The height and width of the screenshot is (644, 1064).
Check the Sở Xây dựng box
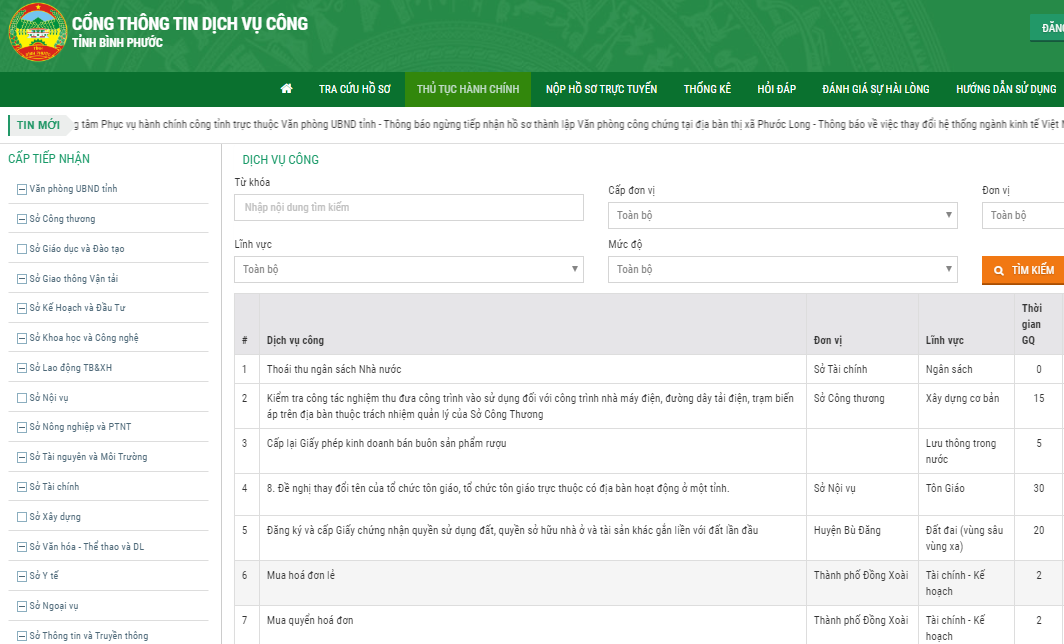coord(22,517)
